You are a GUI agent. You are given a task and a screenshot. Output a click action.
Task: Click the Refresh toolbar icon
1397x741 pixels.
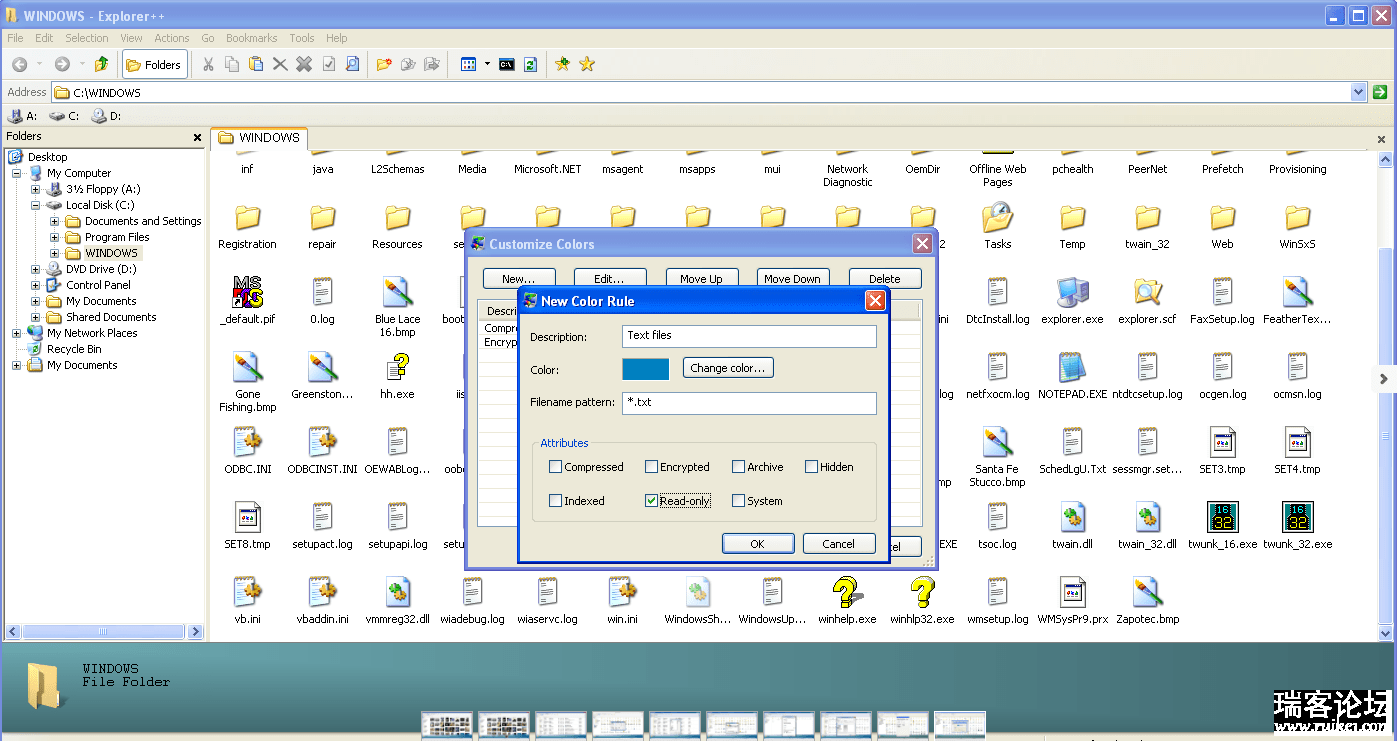[531, 64]
